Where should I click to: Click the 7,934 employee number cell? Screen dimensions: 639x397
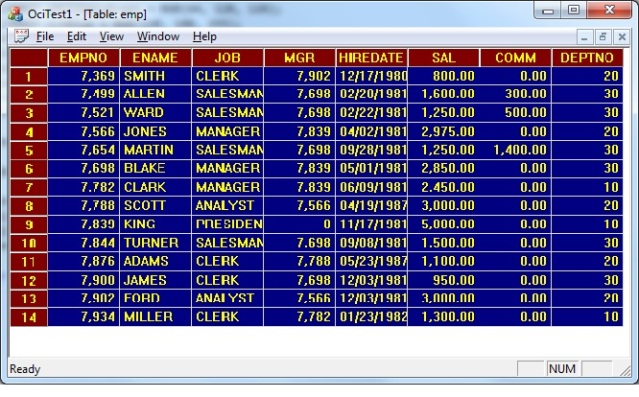84,317
